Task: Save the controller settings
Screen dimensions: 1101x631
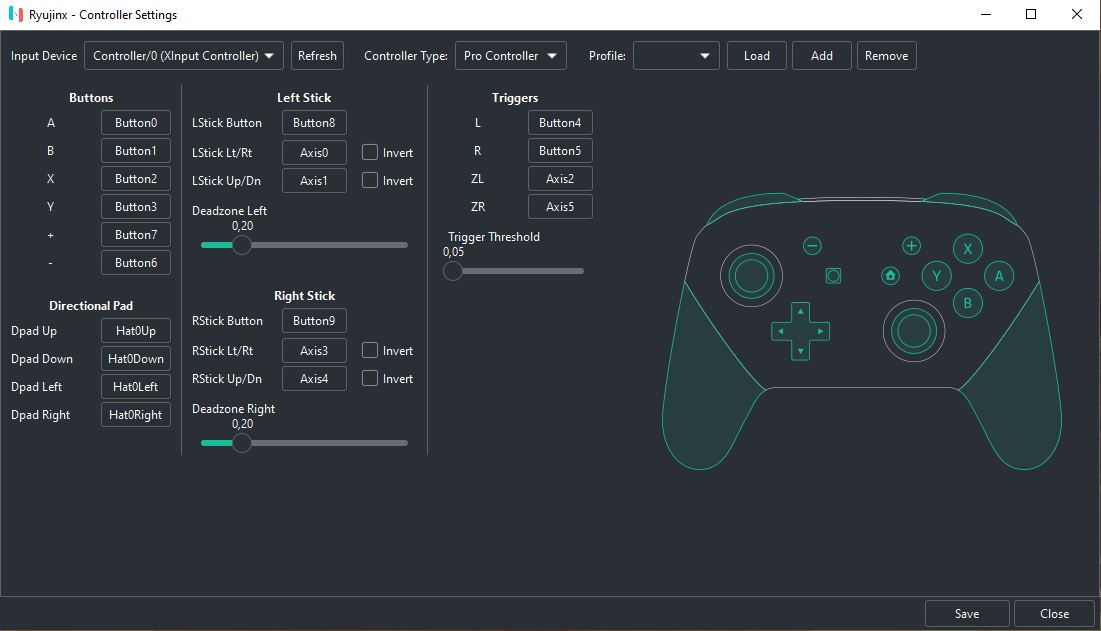Action: [x=966, y=613]
